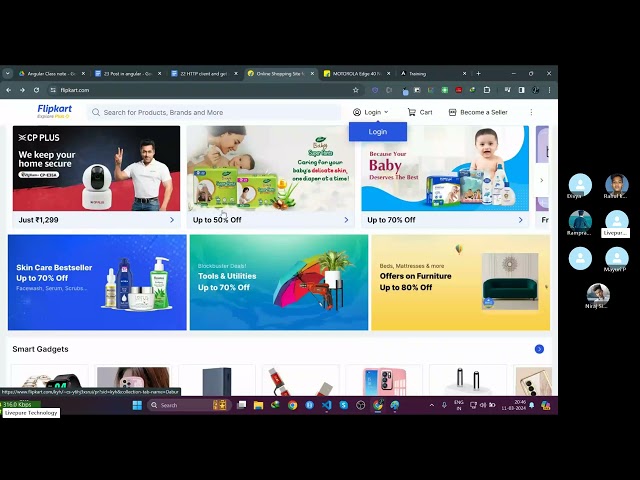
Task: Click the blue Login button in the popup
Action: [378, 132]
